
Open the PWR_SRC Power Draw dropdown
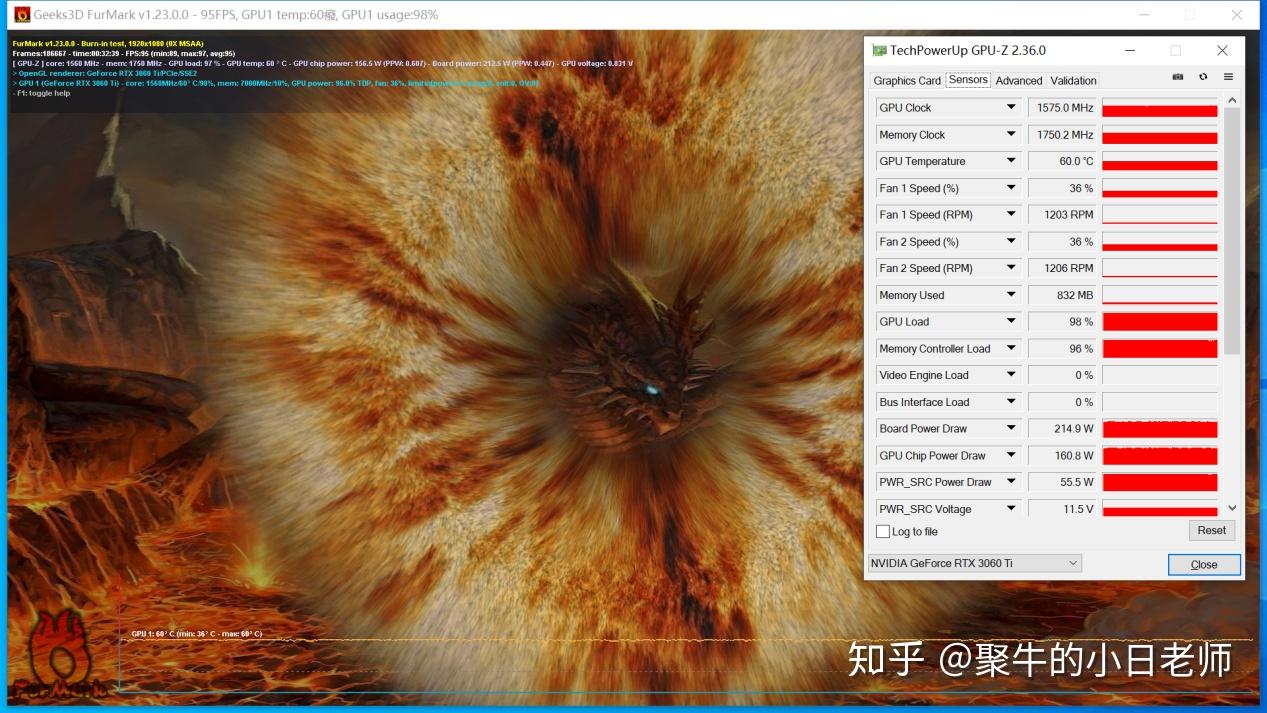(x=1011, y=482)
